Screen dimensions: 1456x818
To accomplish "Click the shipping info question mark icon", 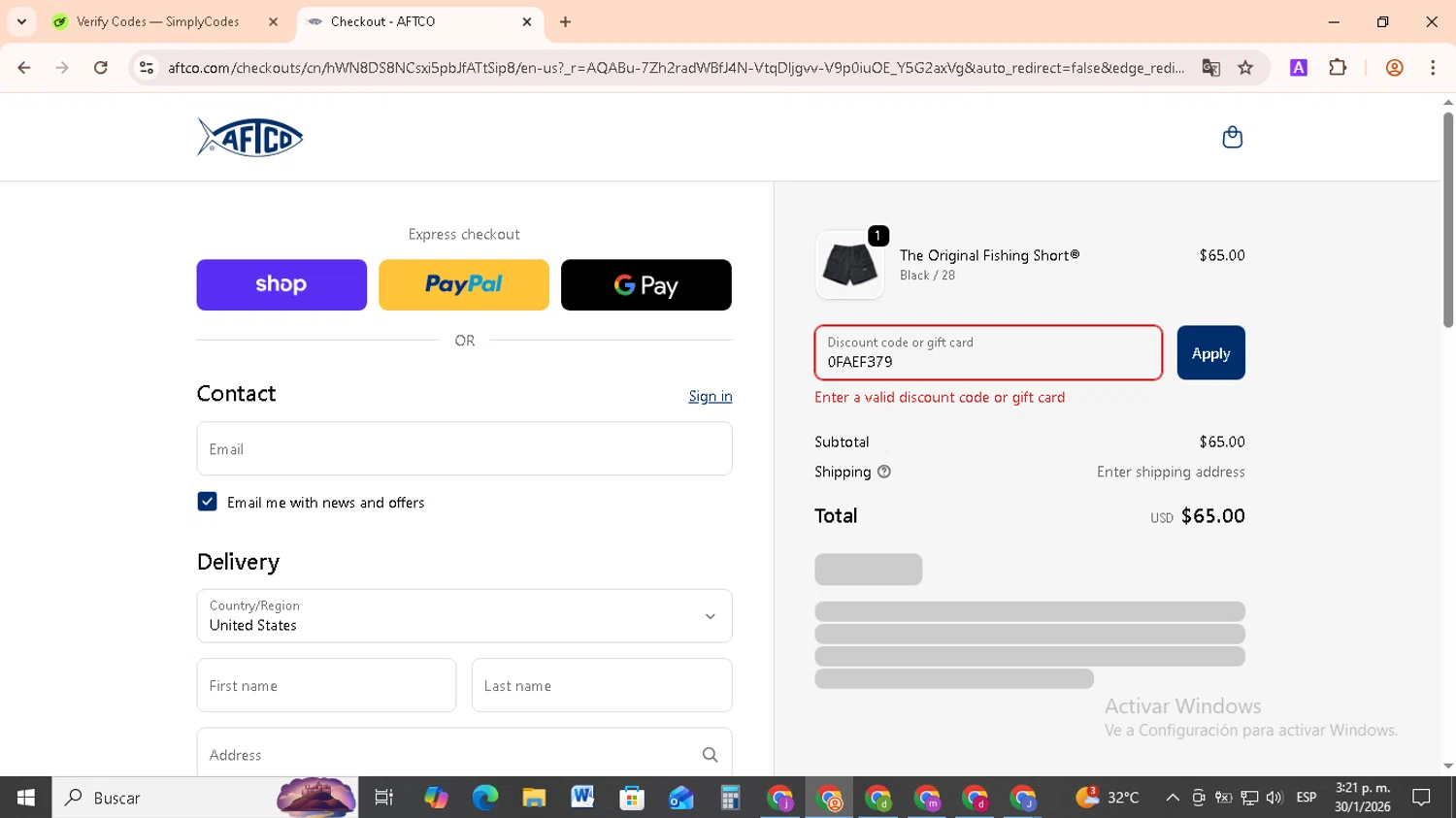I will (x=883, y=472).
